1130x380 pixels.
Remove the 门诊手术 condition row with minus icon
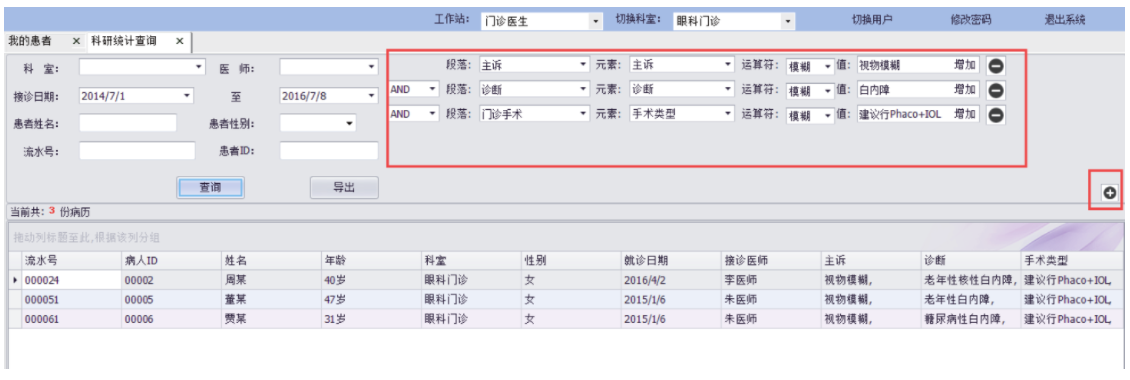(995, 115)
